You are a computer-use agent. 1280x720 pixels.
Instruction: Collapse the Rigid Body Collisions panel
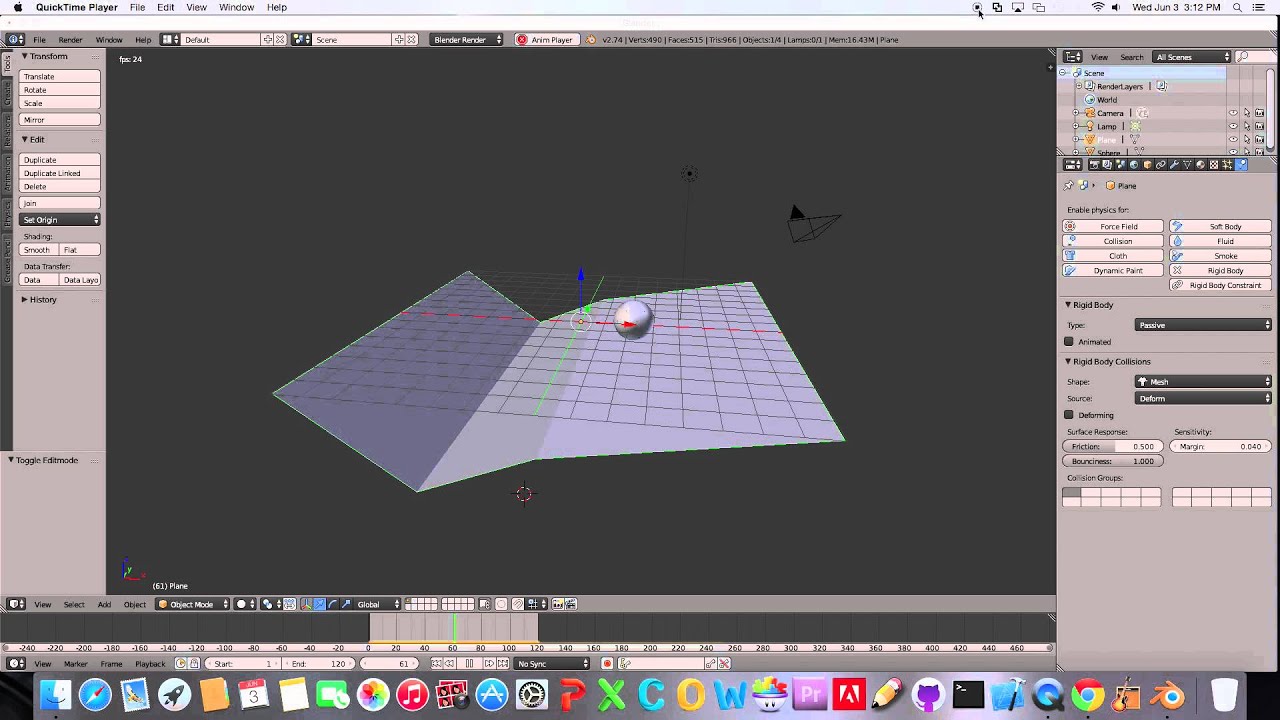coord(1112,362)
